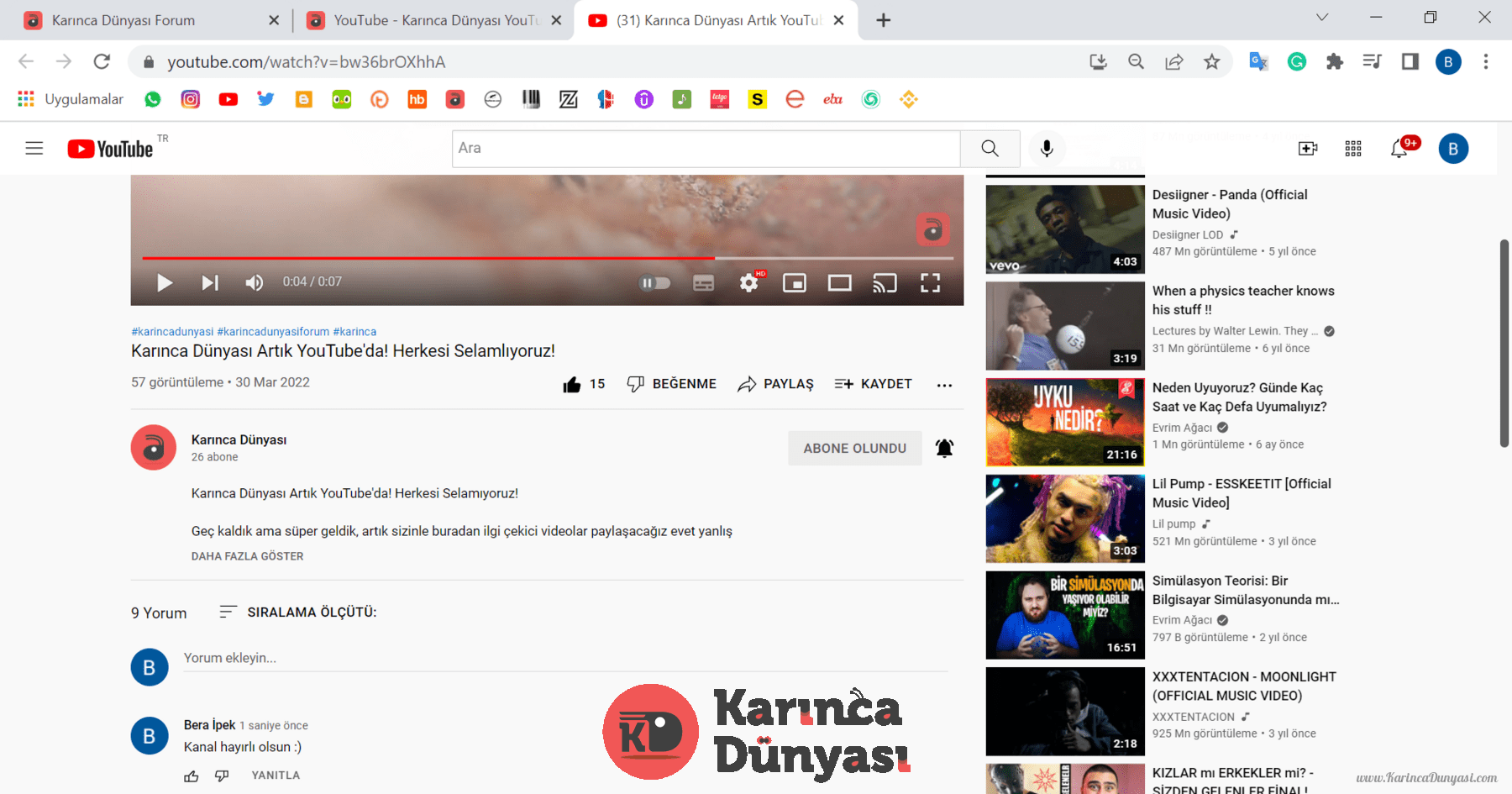Open tab search chevron dropdown
The image size is (1512, 794).
(x=1322, y=17)
